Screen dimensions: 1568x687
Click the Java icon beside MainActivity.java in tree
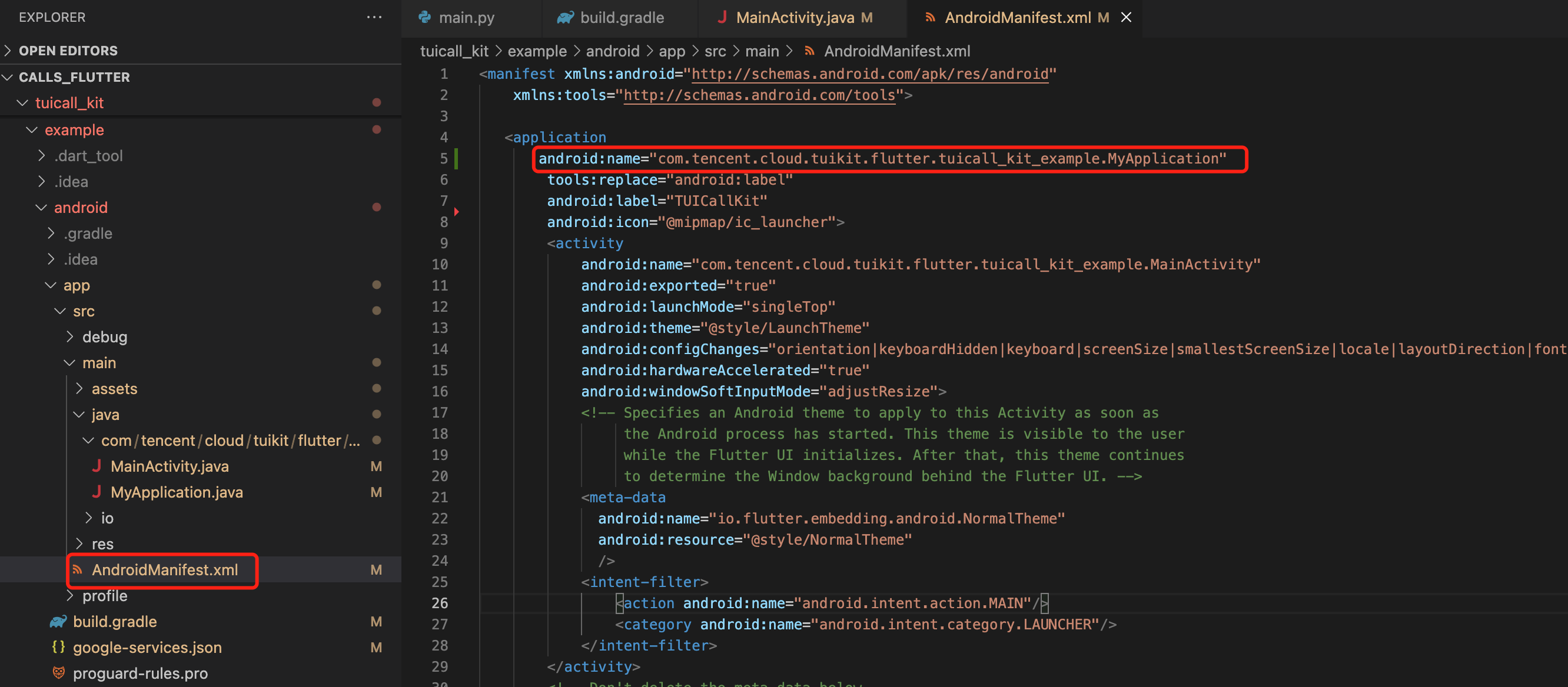point(96,466)
